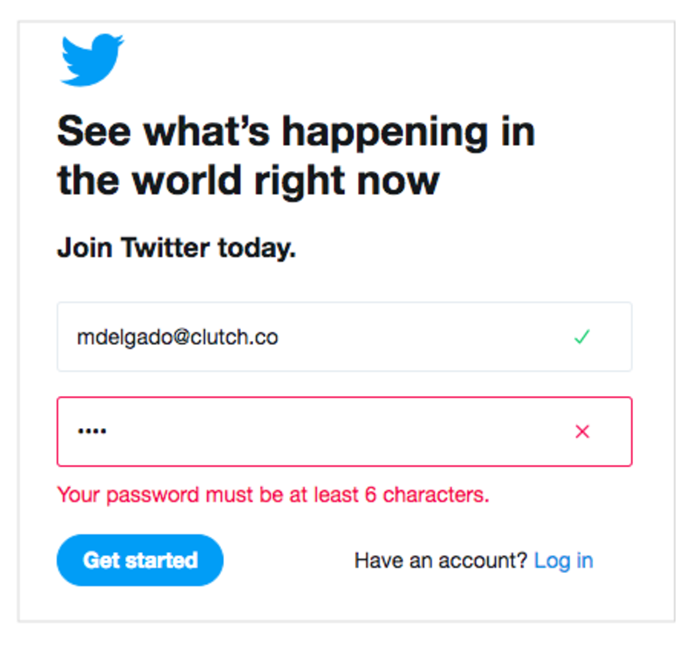700x649 pixels.
Task: Click the red X in password field
Action: (582, 432)
